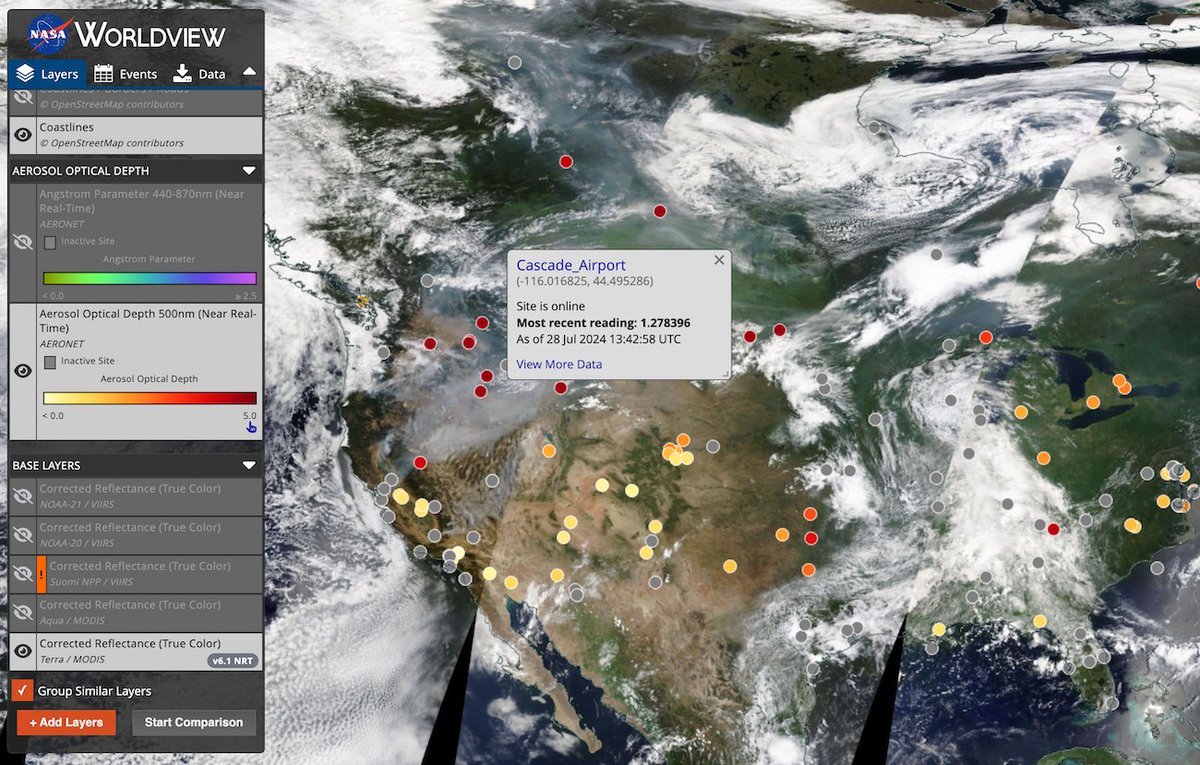Click the View More Data link
Viewport: 1200px width, 765px height.
pyautogui.click(x=559, y=364)
